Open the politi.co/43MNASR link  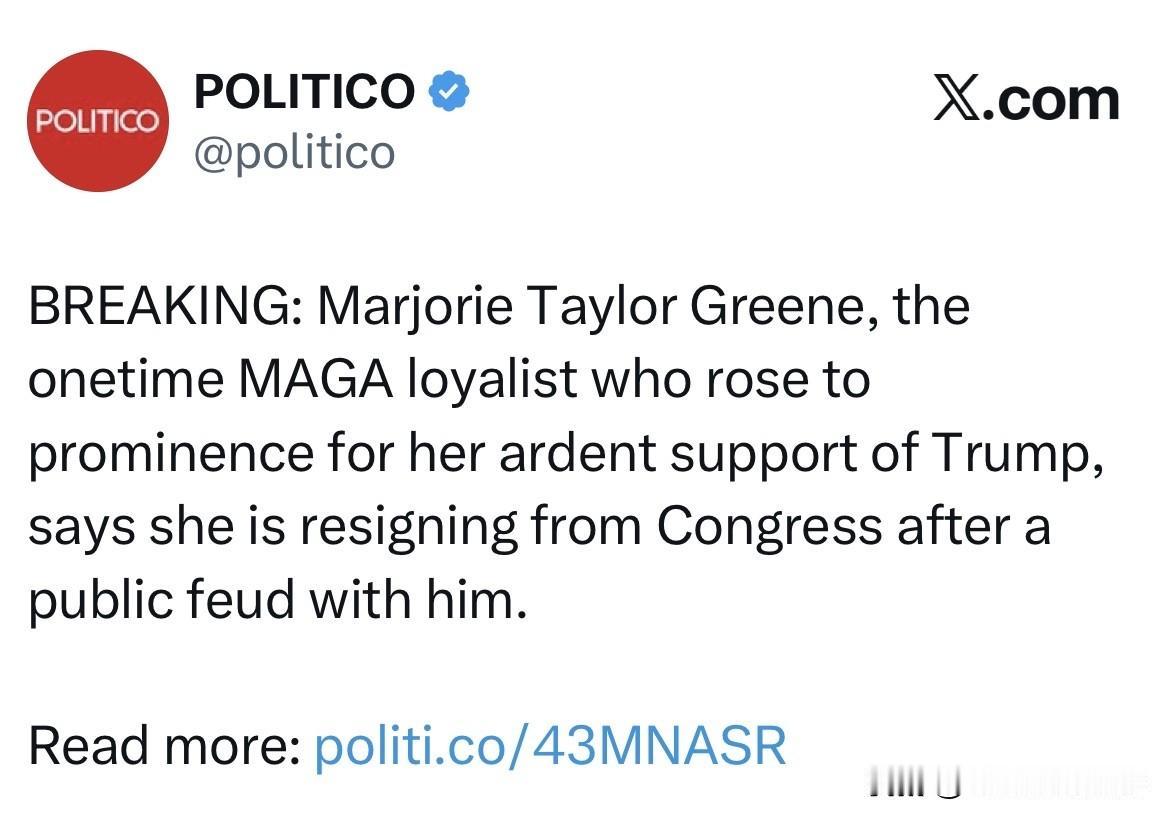coord(550,746)
